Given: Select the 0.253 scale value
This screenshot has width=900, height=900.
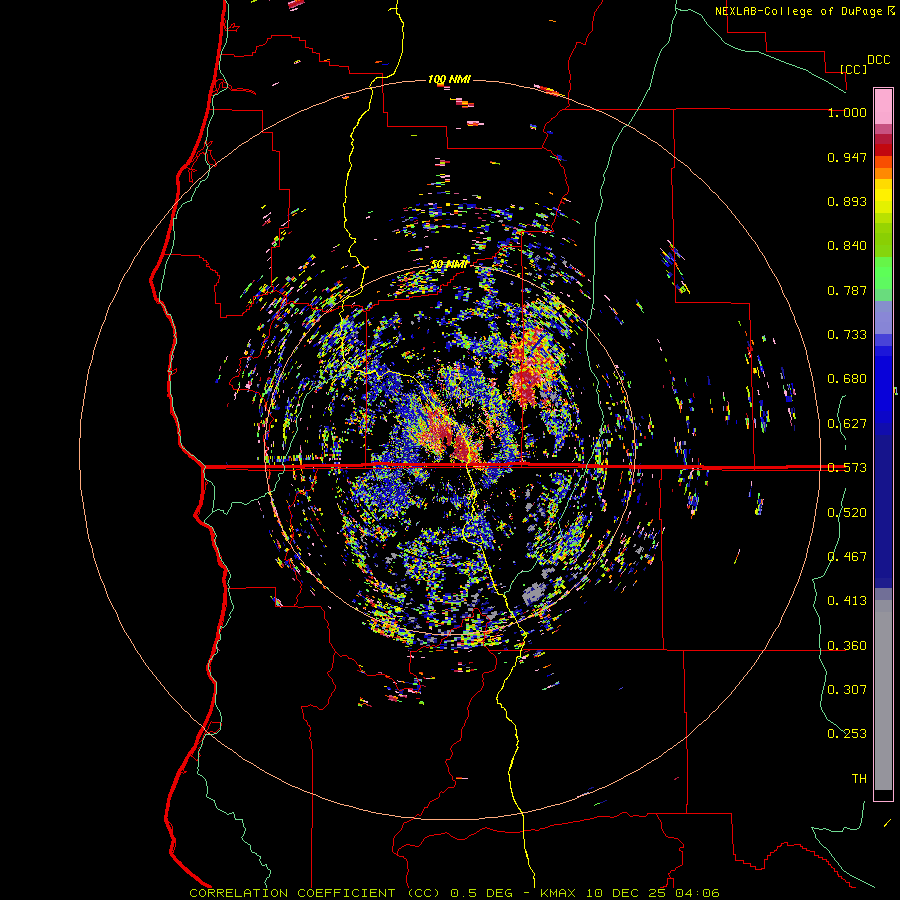Looking at the screenshot, I should click(x=847, y=734).
